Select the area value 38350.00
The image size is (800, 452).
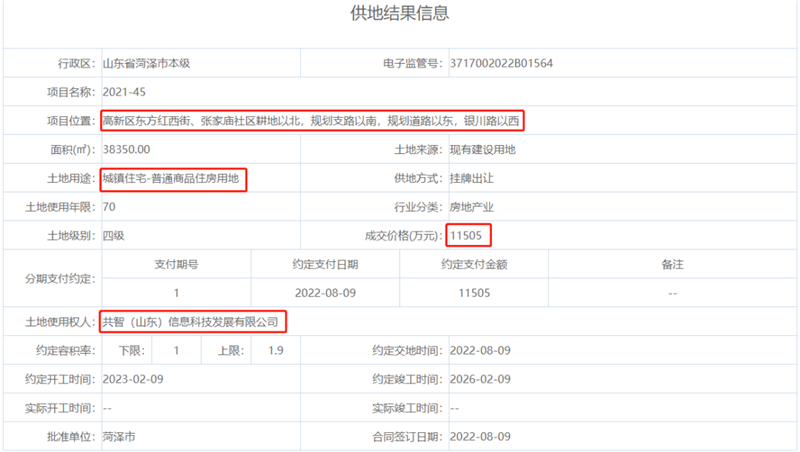click(127, 149)
